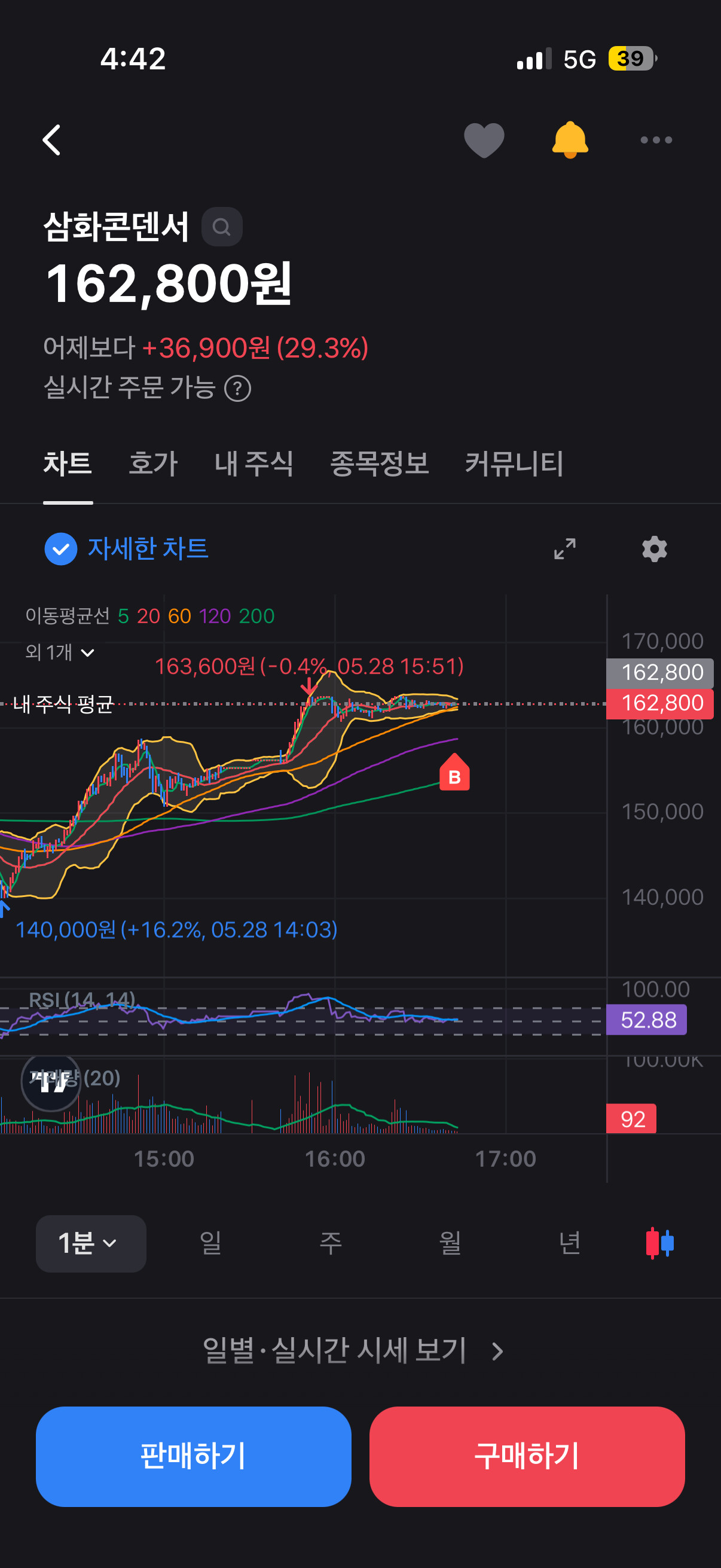The image size is (721, 1568).
Task: Tap the 162,800원 current price
Action: pyautogui.click(x=169, y=284)
